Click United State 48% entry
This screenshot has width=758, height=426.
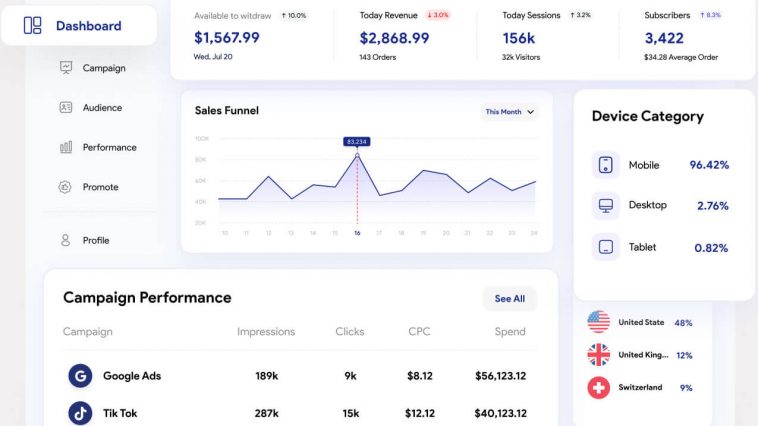(x=640, y=322)
